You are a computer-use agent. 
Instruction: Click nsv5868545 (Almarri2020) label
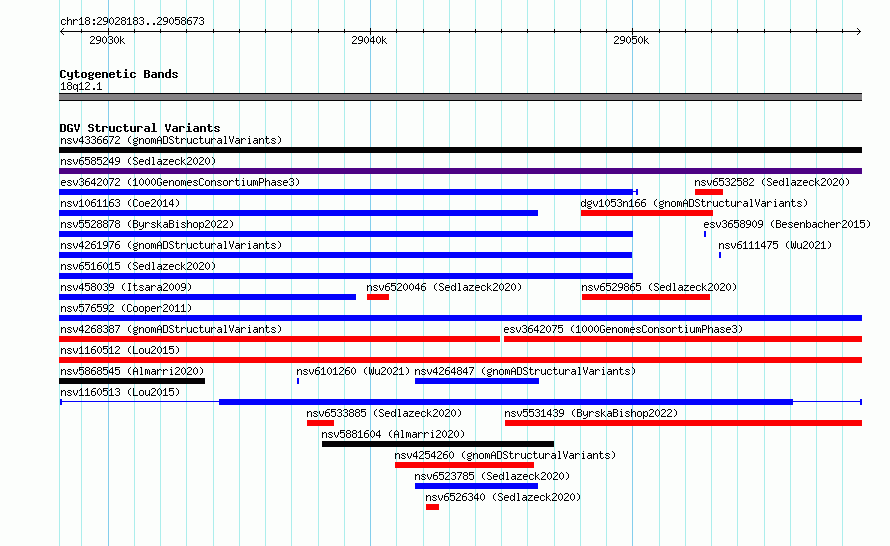tap(132, 371)
